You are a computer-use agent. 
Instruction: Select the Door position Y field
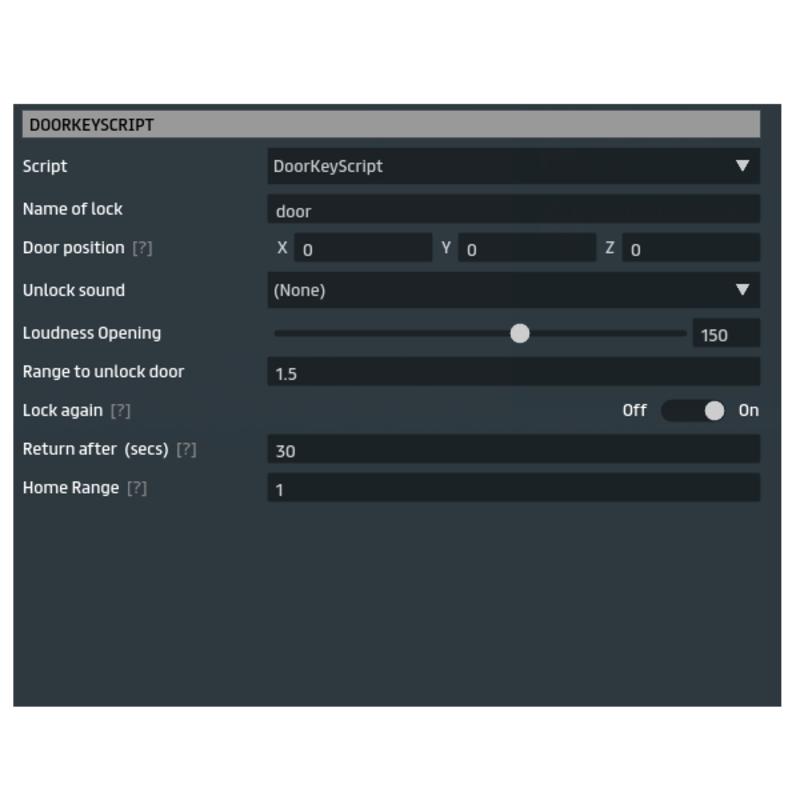(527, 249)
